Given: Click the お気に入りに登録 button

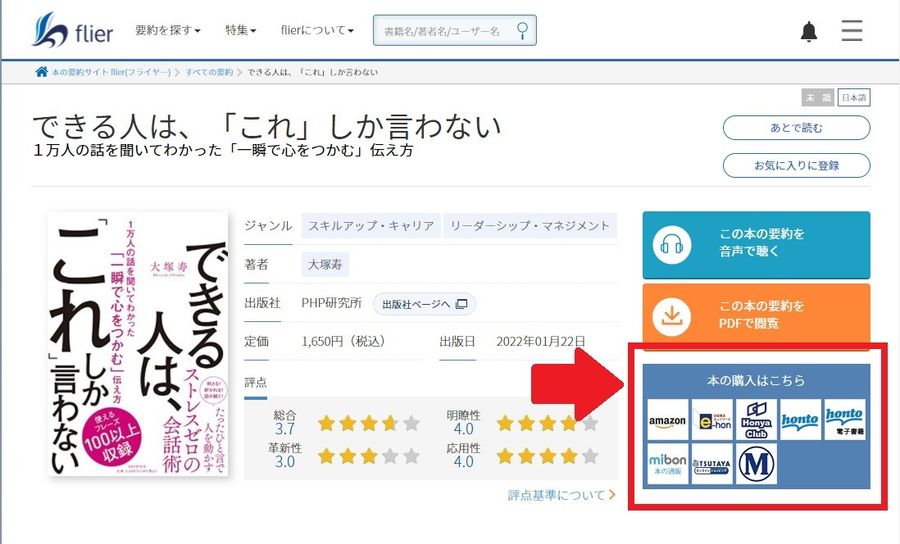Looking at the screenshot, I should pyautogui.click(x=796, y=166).
